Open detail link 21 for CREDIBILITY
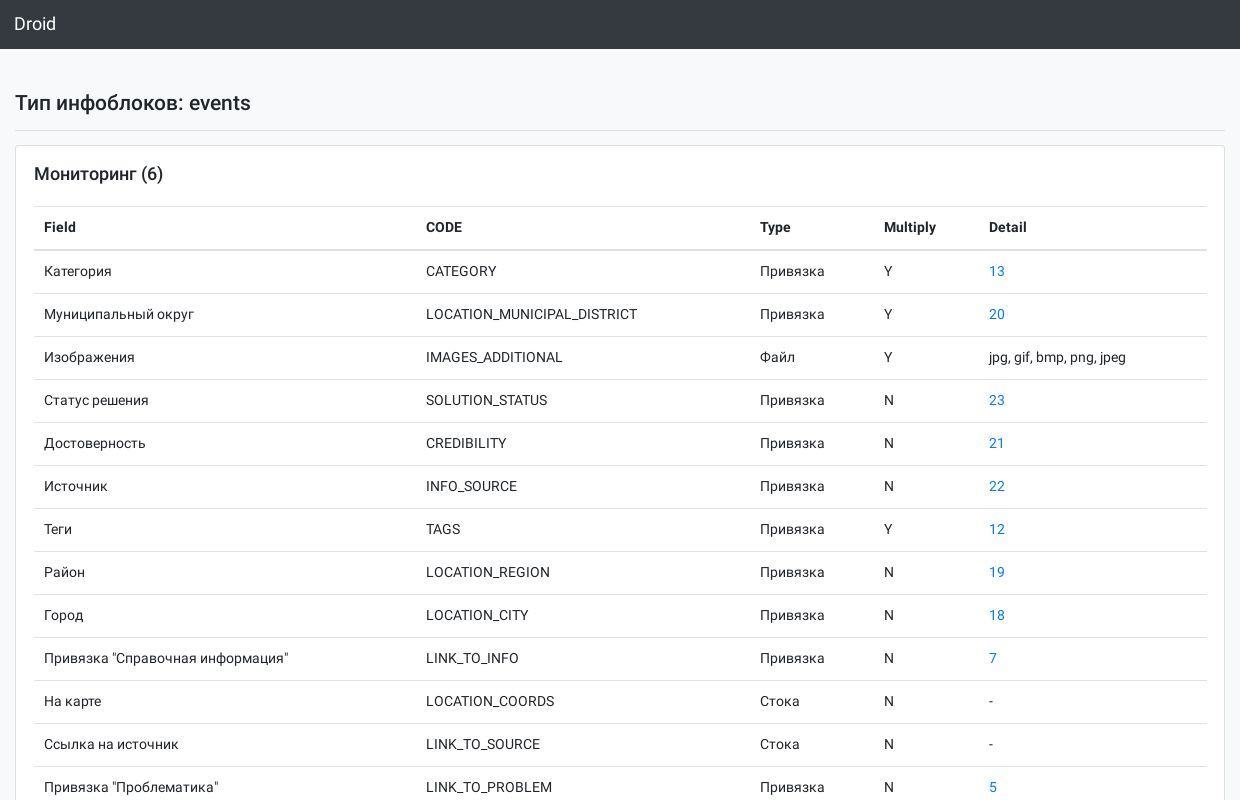The width and height of the screenshot is (1240, 800). pyautogui.click(x=997, y=443)
